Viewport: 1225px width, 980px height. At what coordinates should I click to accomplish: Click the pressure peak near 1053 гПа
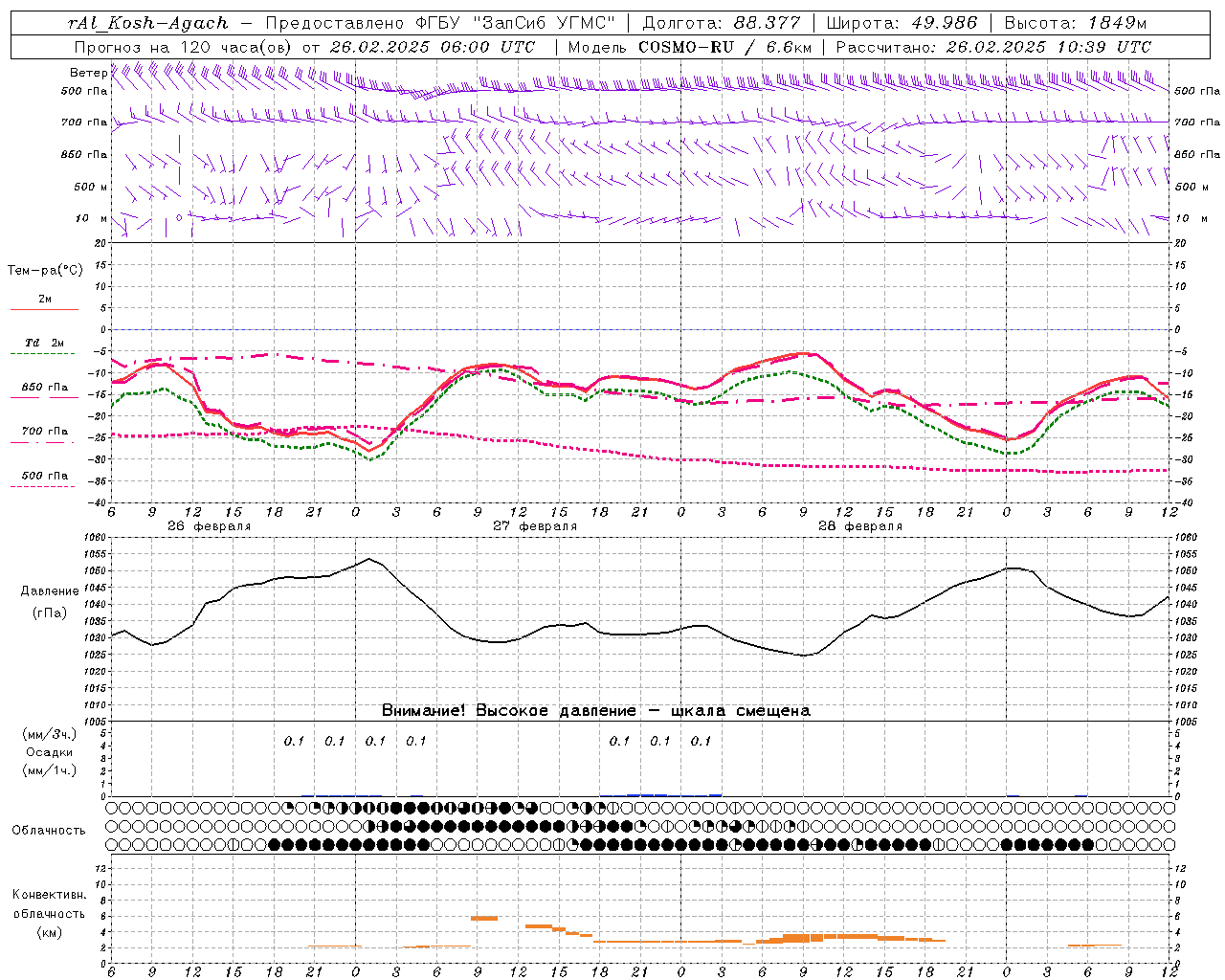(369, 559)
